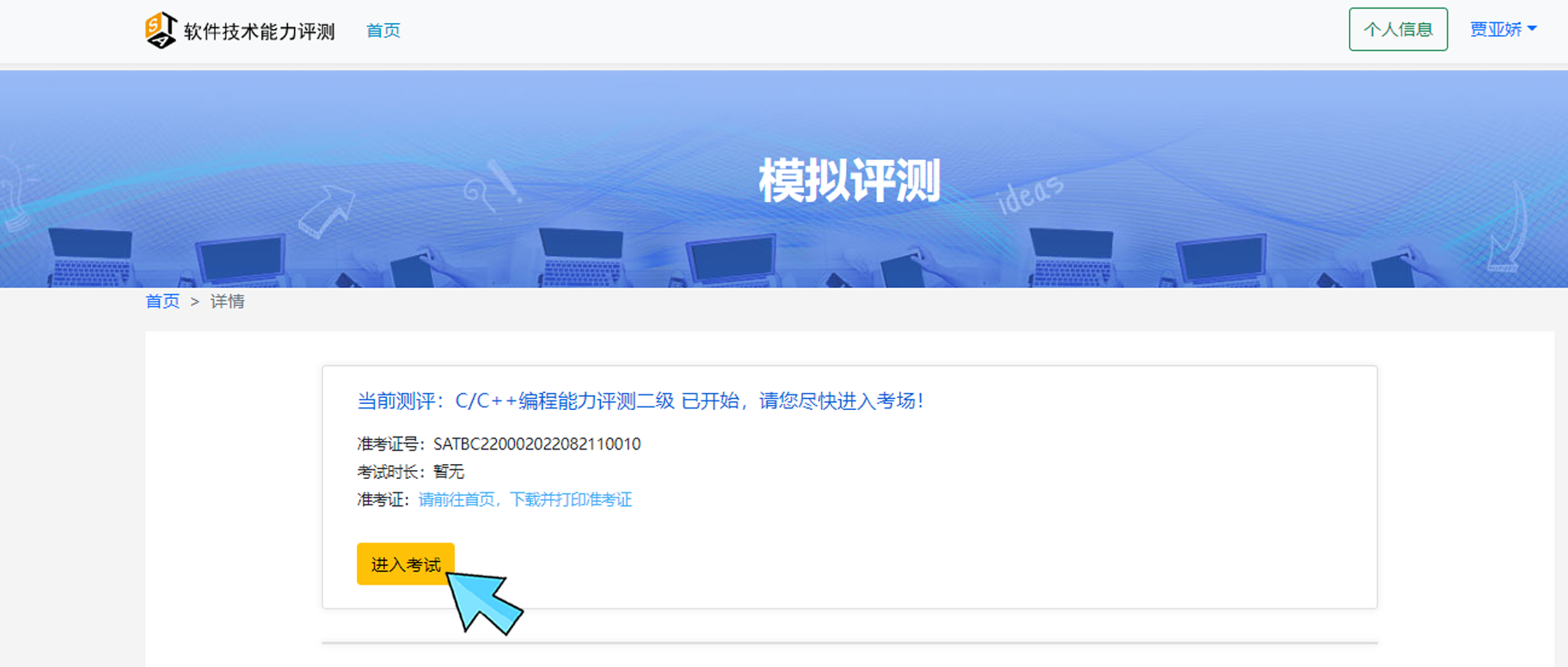The image size is (1568, 667).
Task: Open the 个人信息 button
Action: (x=1398, y=29)
